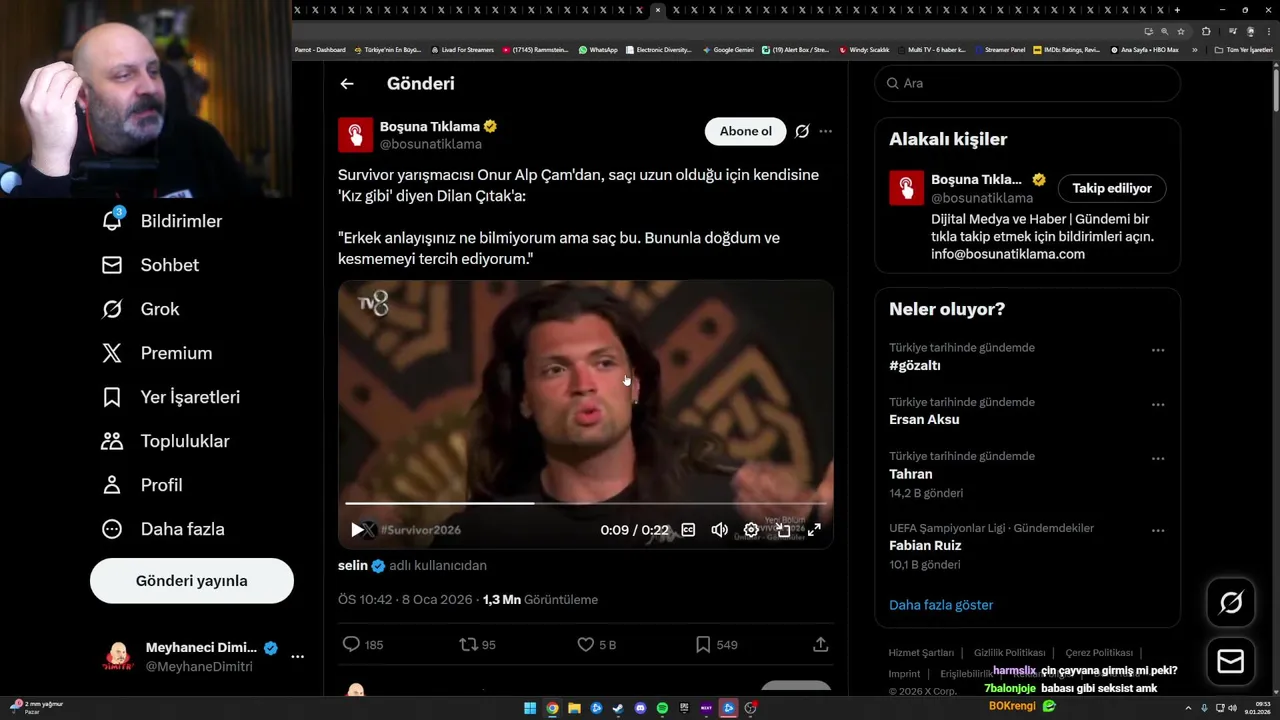Image resolution: width=1280 pixels, height=720 pixels.
Task: Open Topluluklar communities page
Action: click(x=165, y=441)
